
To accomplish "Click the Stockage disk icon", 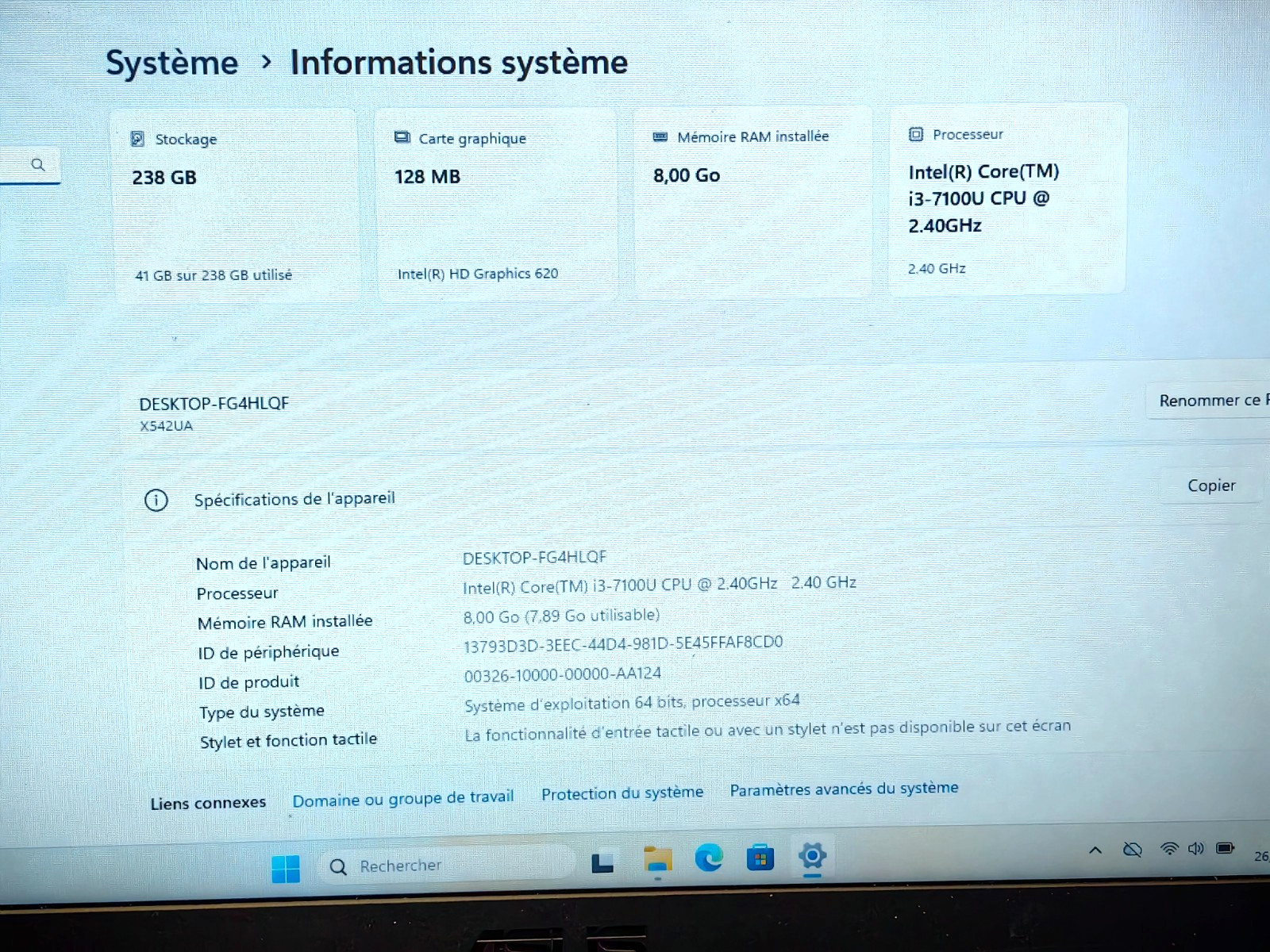I will point(137,139).
